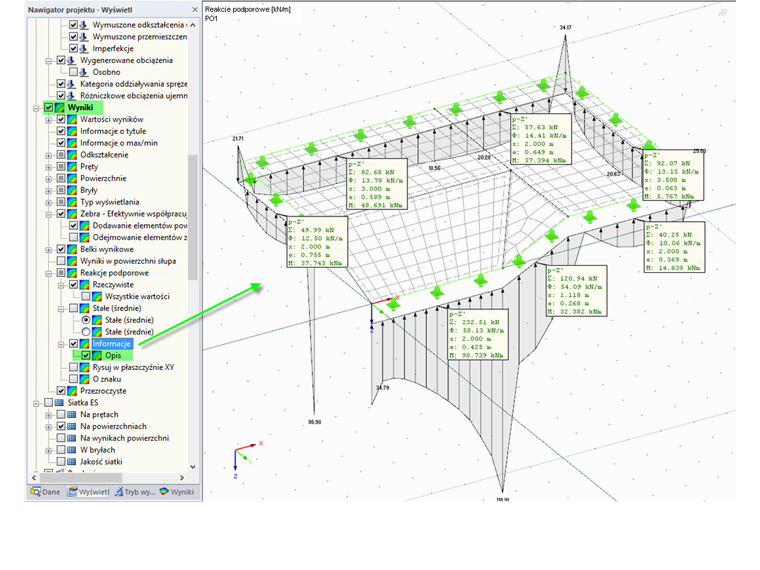The width and height of the screenshot is (760, 570).
Task: Click the Zebra result icon
Action: [x=72, y=214]
